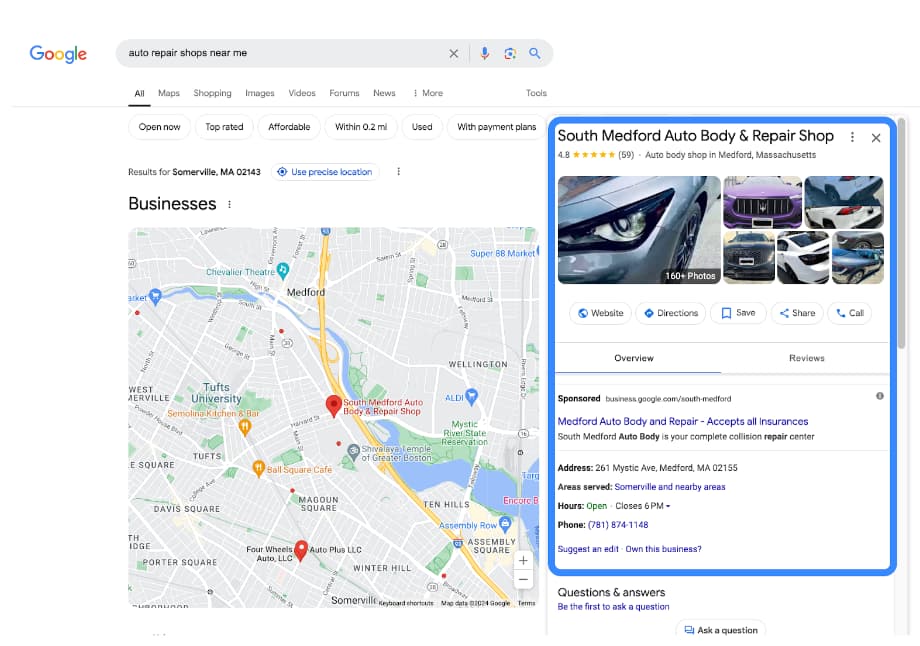The width and height of the screenshot is (920, 646).
Task: Expand the More search categories menu
Action: [428, 93]
